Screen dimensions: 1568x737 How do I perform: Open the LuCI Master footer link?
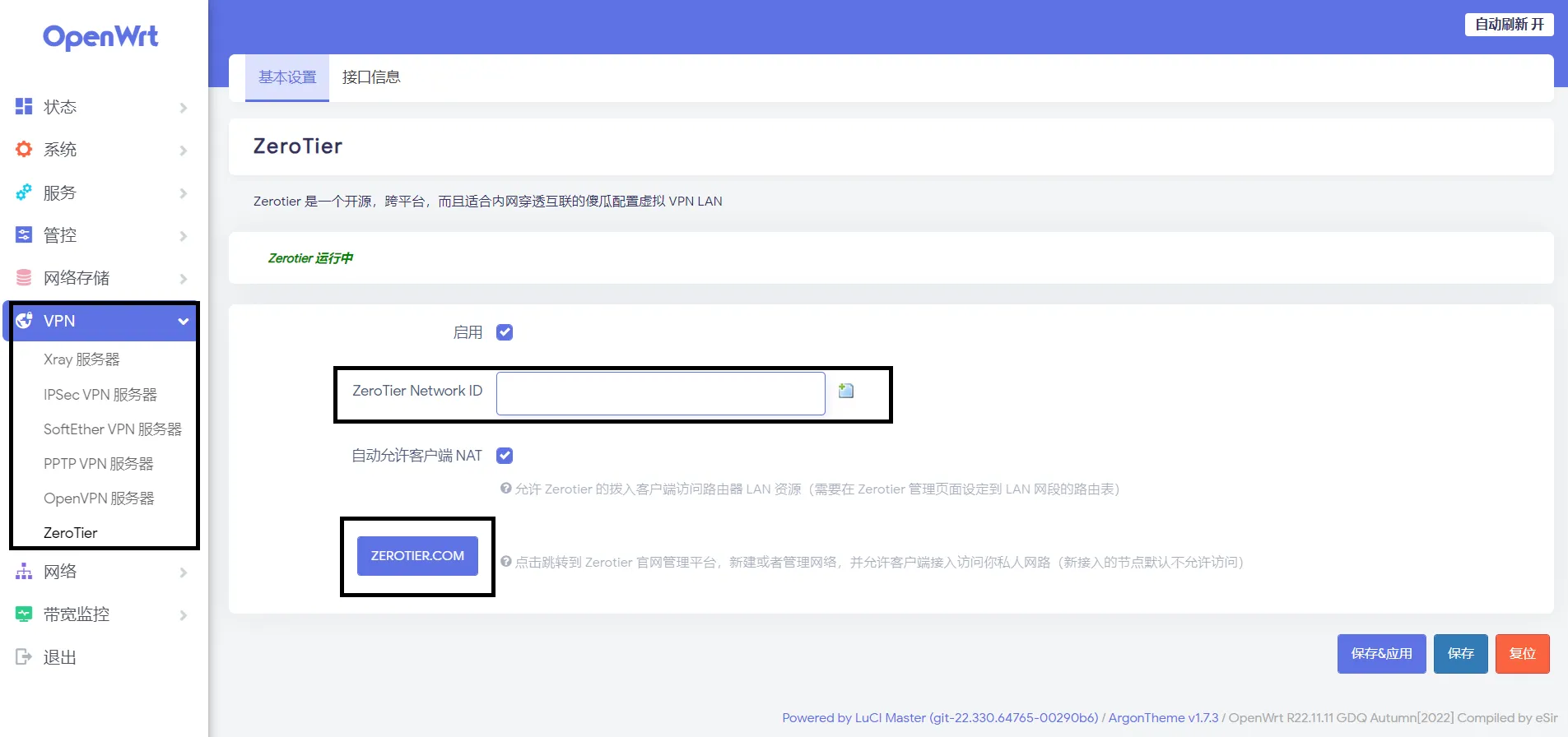(940, 718)
